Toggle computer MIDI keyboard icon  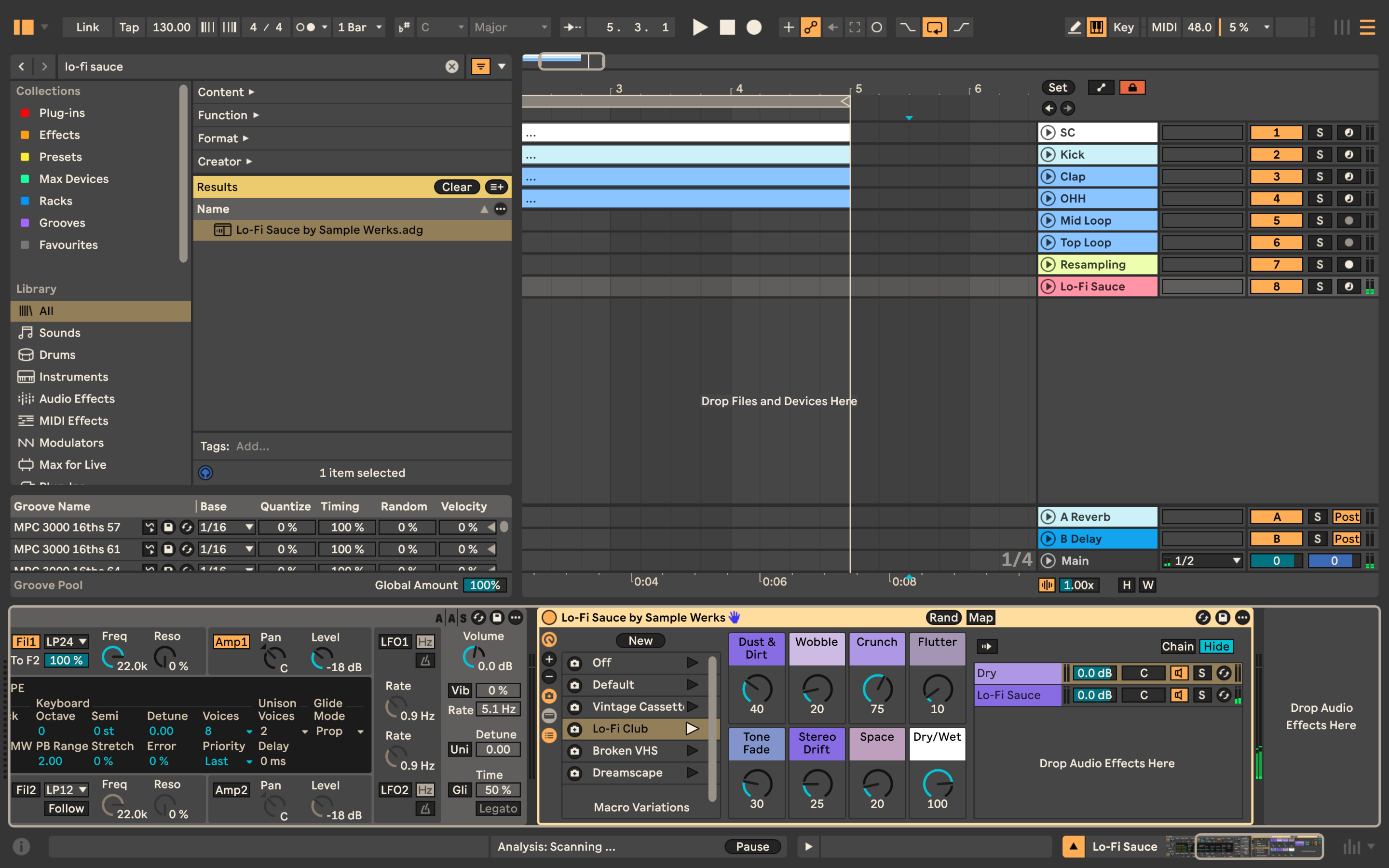(1096, 27)
